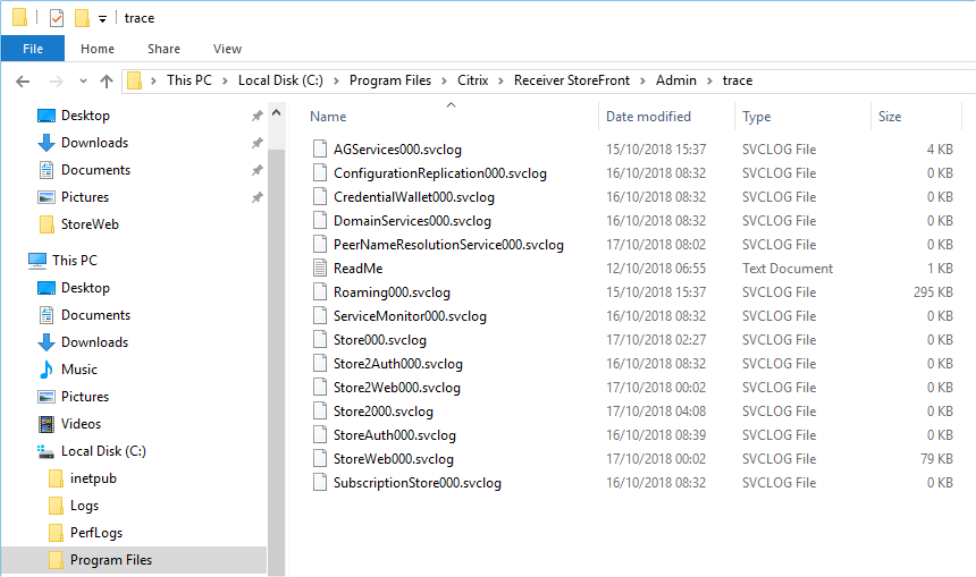Click the Back navigation arrow
Viewport: 976px width, 577px height.
point(22,80)
